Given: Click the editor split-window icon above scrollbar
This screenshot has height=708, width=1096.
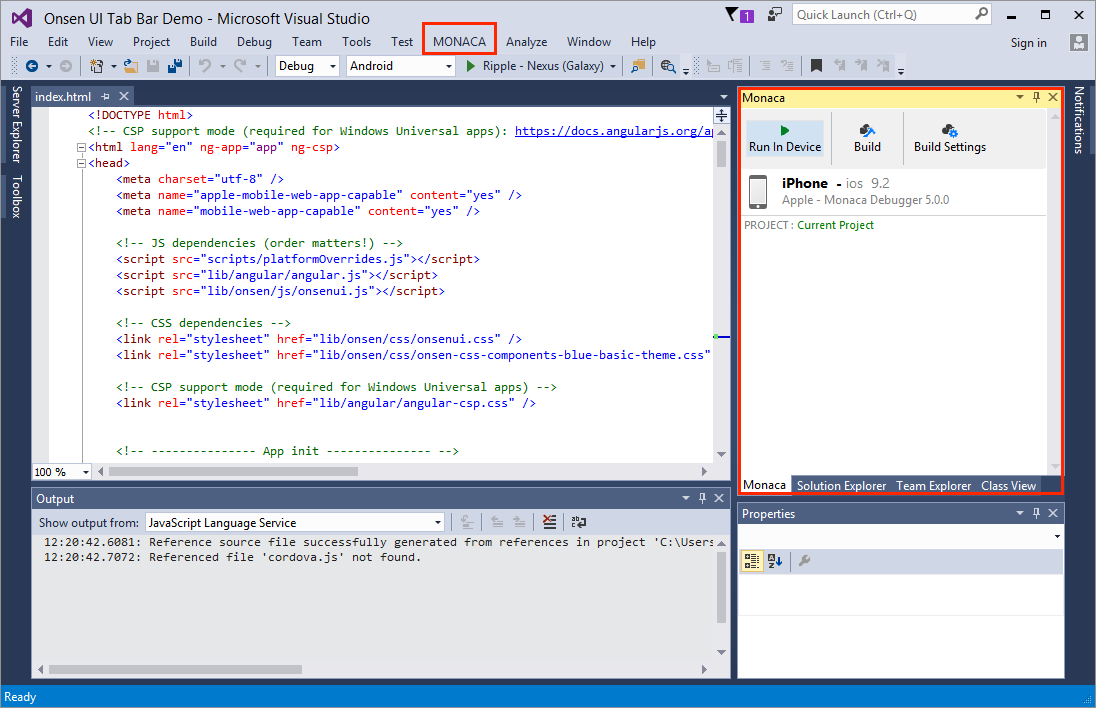Looking at the screenshot, I should click(x=721, y=115).
